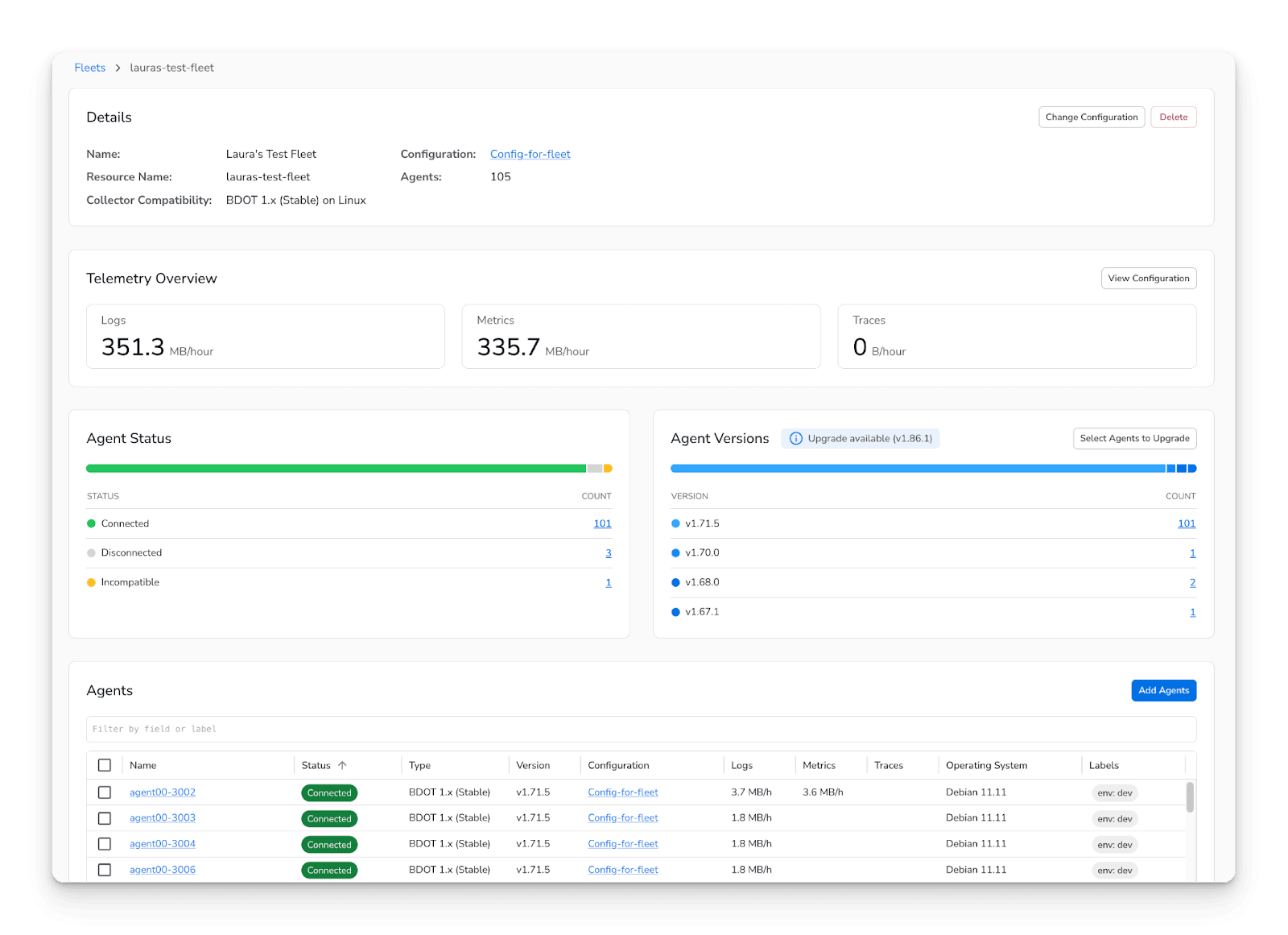1288x935 pixels.
Task: Click the sort arrow in Status column
Action: (342, 766)
